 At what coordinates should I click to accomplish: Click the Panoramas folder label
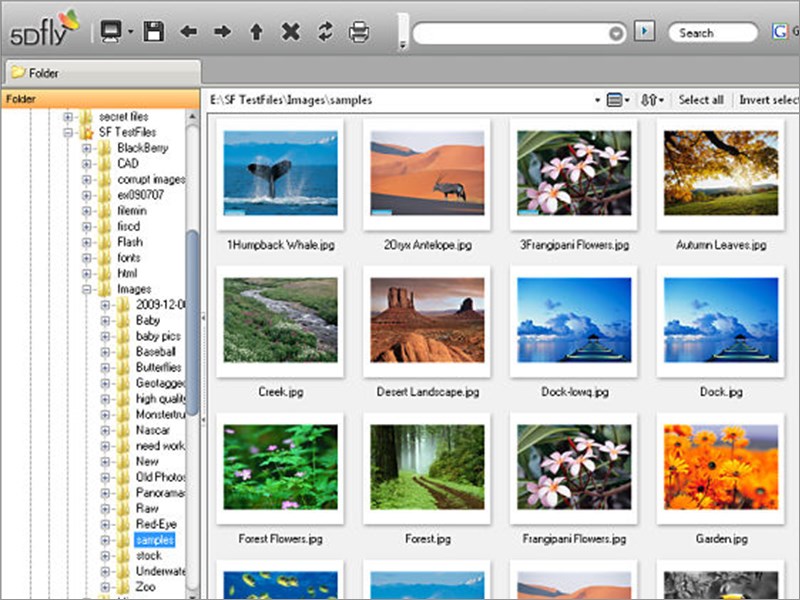160,493
